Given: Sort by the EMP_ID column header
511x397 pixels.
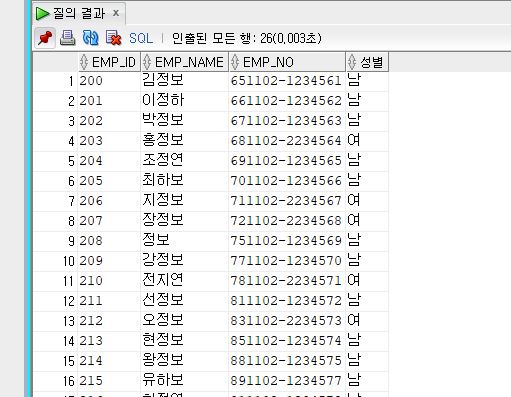Looking at the screenshot, I should [109, 62].
